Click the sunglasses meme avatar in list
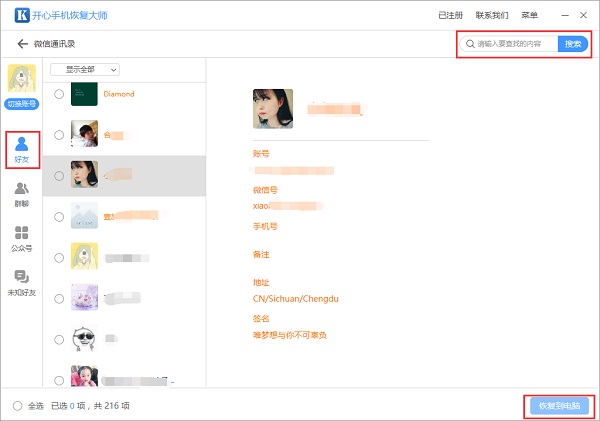The height and width of the screenshot is (421, 600). pyautogui.click(x=84, y=338)
